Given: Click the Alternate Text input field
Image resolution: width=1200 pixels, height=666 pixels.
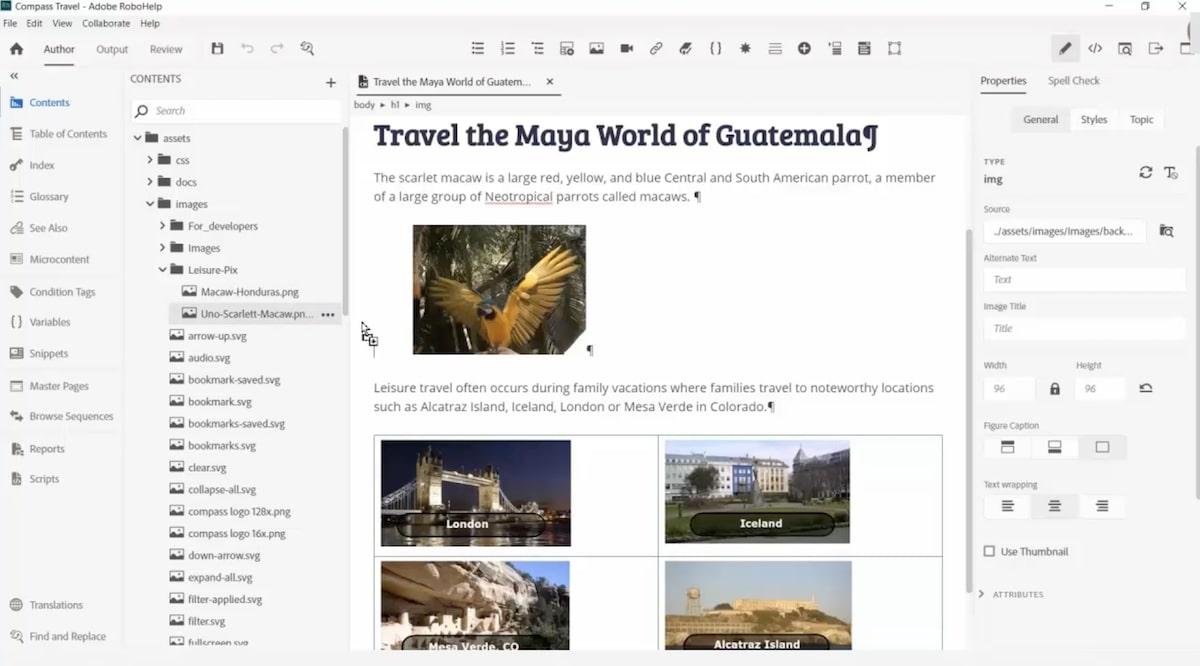Looking at the screenshot, I should [x=1084, y=280].
